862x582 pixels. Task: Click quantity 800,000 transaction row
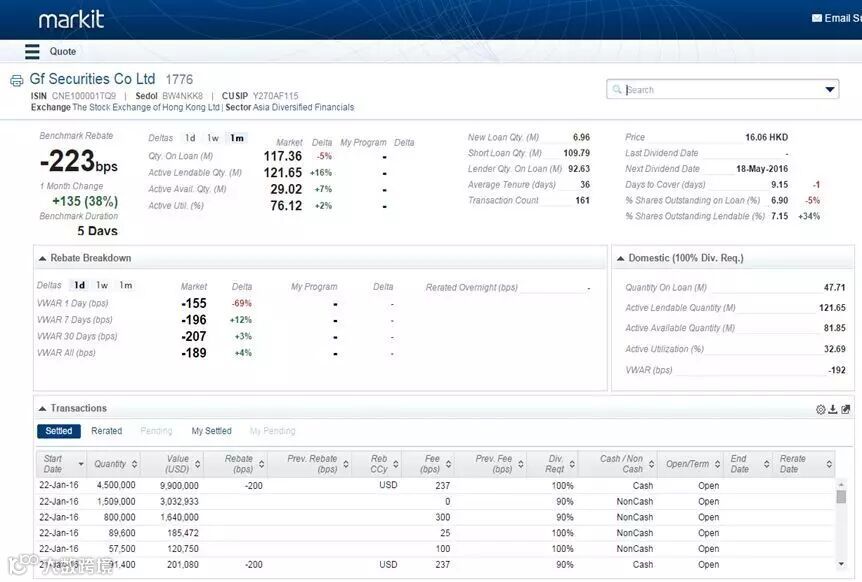[119, 517]
